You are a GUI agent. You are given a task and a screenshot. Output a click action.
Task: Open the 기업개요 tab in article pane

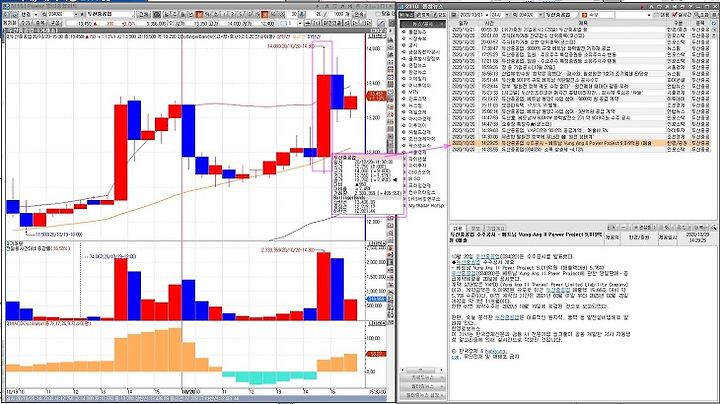coord(496,228)
